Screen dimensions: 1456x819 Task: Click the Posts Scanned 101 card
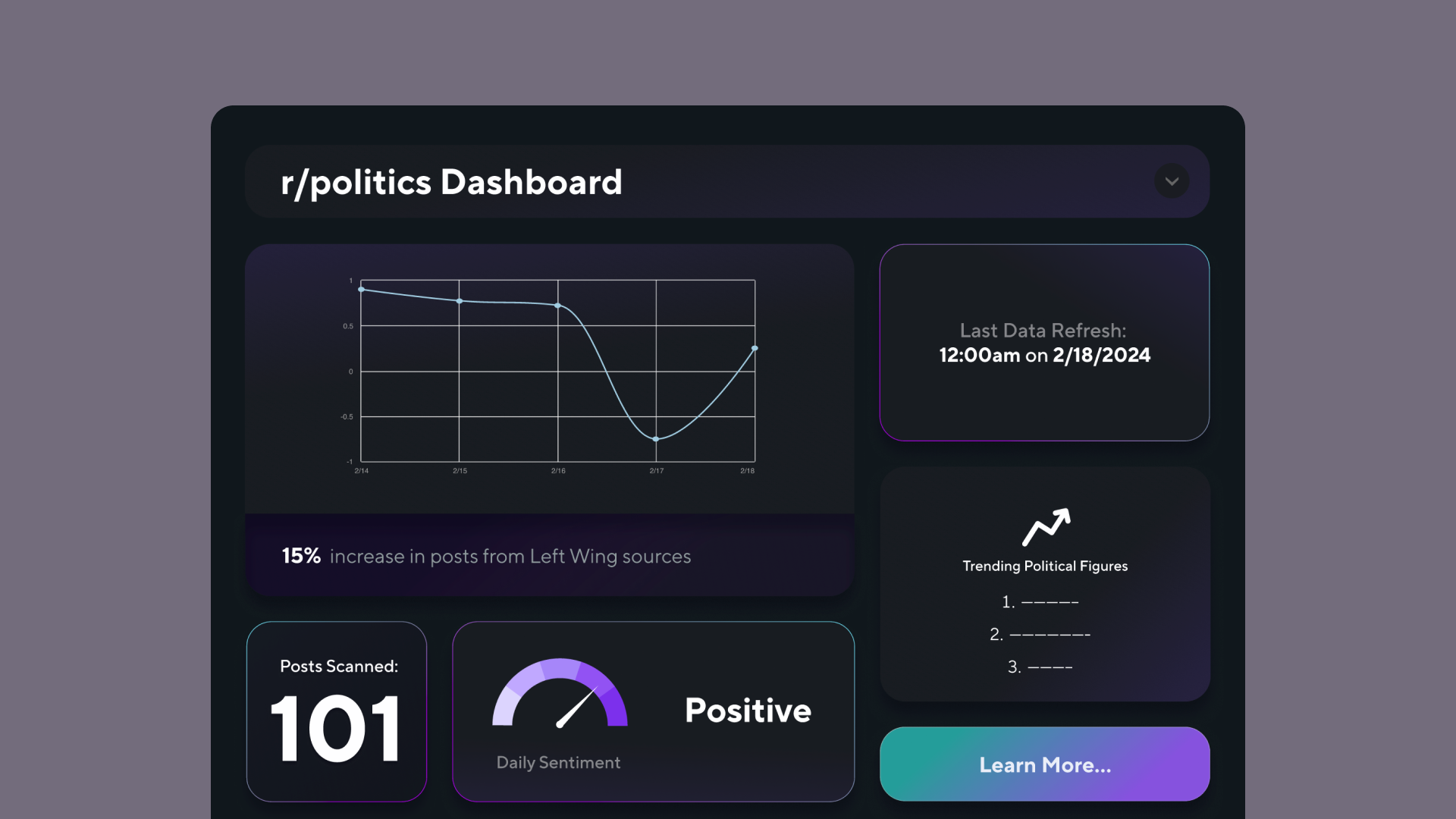[337, 711]
